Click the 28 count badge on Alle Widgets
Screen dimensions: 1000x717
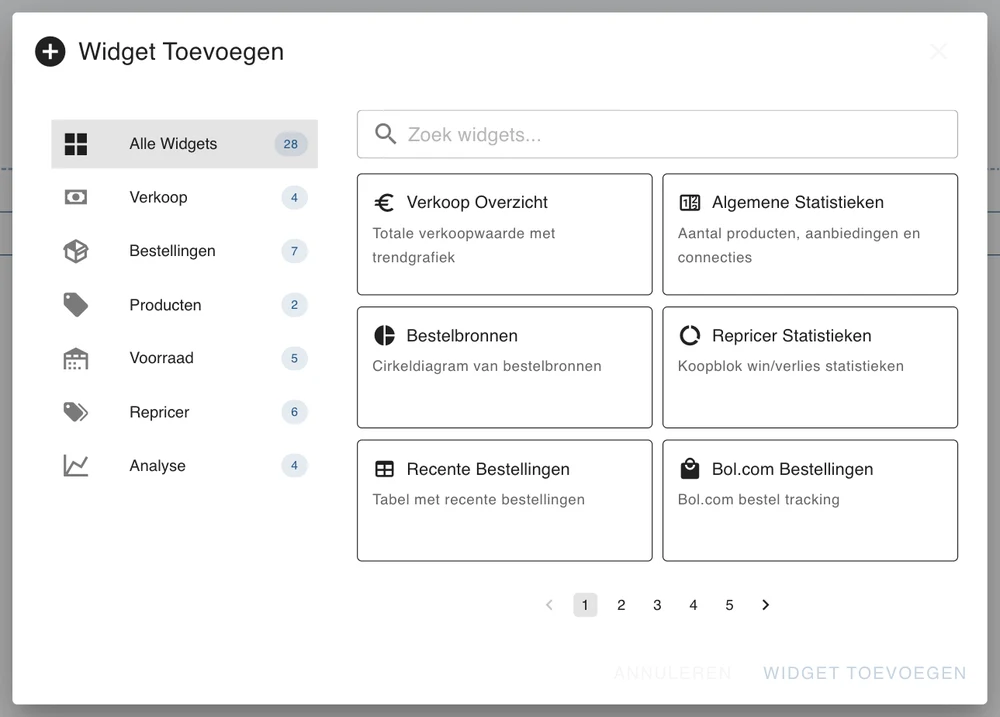(x=291, y=144)
